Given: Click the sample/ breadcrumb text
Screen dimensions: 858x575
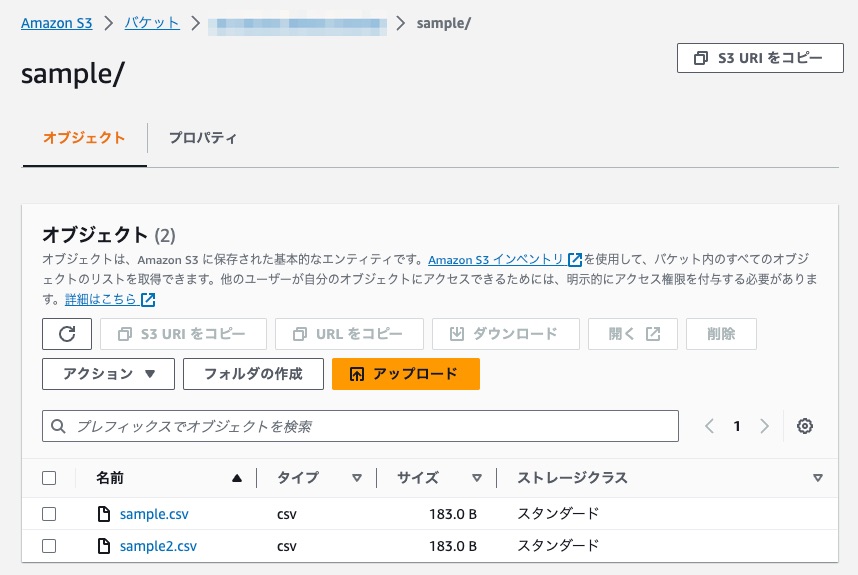Looking at the screenshot, I should (443, 24).
